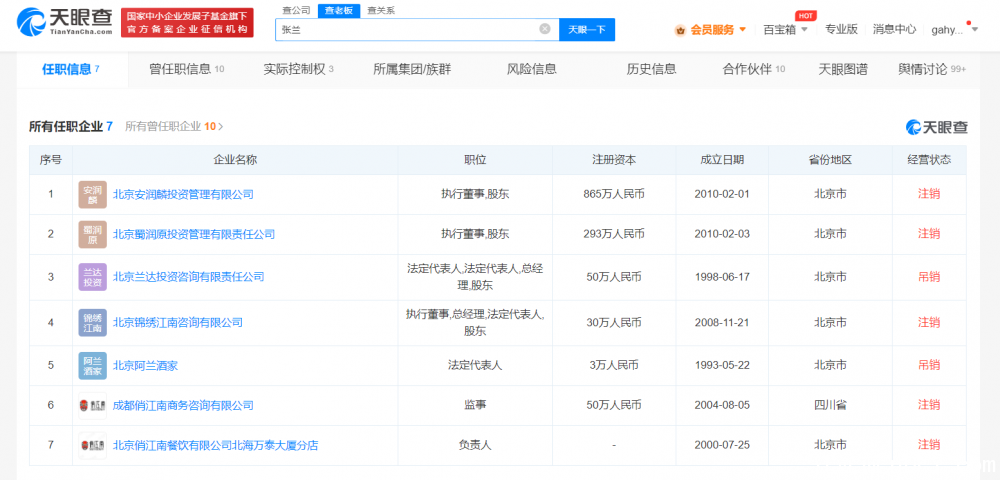1000x480 pixels.
Task: Select the 监事 position cell
Action: pyautogui.click(x=475, y=405)
